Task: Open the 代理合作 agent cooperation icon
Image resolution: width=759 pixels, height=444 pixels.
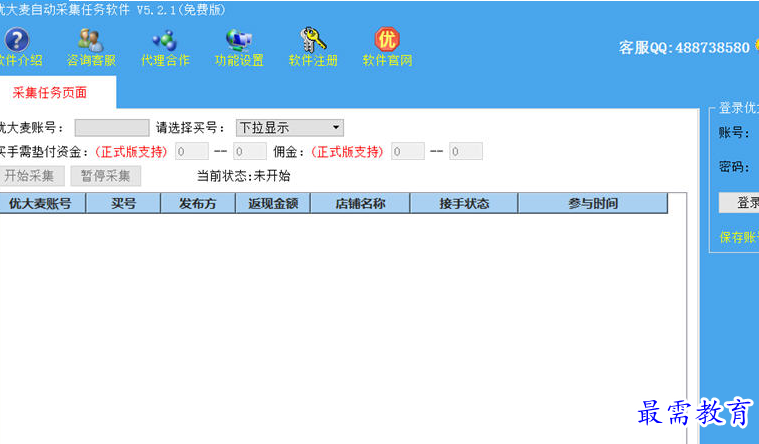Action: 165,40
